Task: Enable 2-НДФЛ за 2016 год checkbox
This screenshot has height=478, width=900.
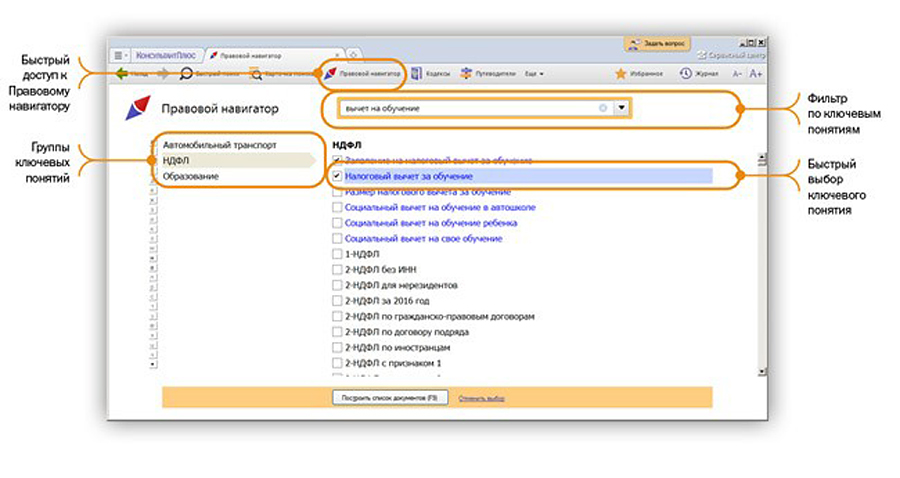Action: [337, 301]
